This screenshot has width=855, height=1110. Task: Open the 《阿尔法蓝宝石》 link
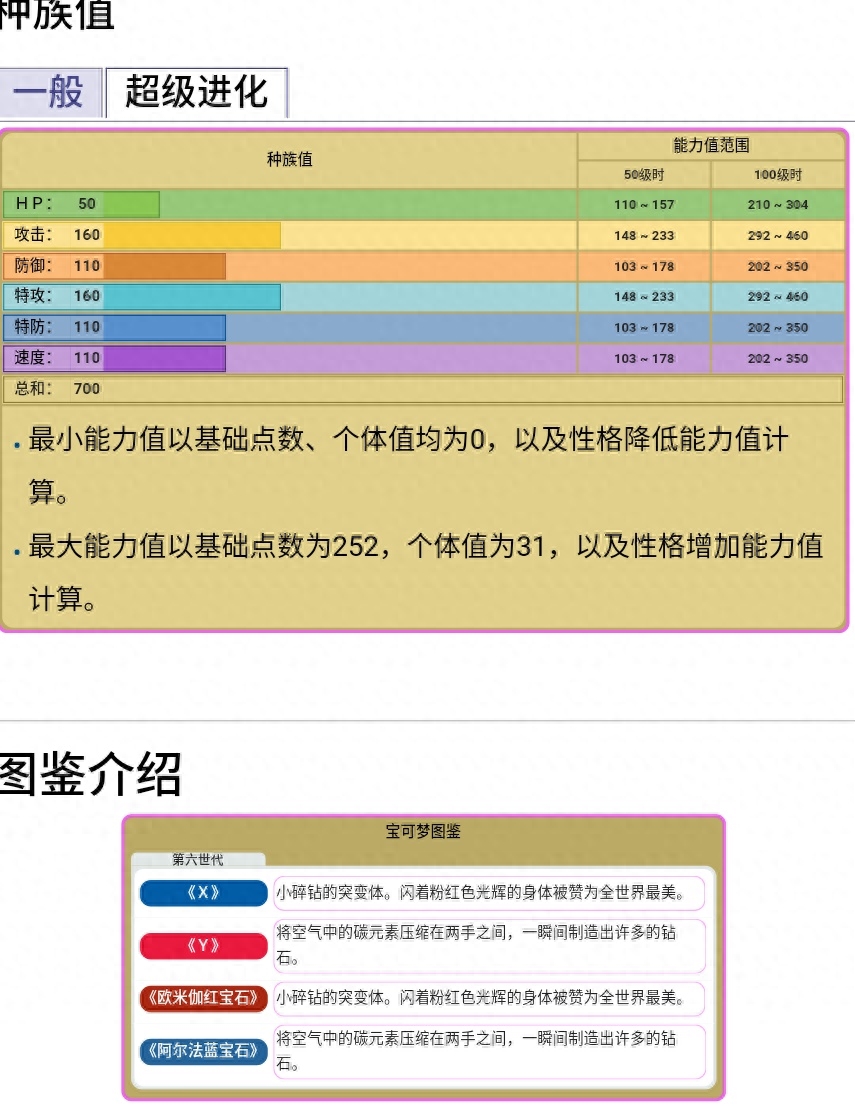204,1050
